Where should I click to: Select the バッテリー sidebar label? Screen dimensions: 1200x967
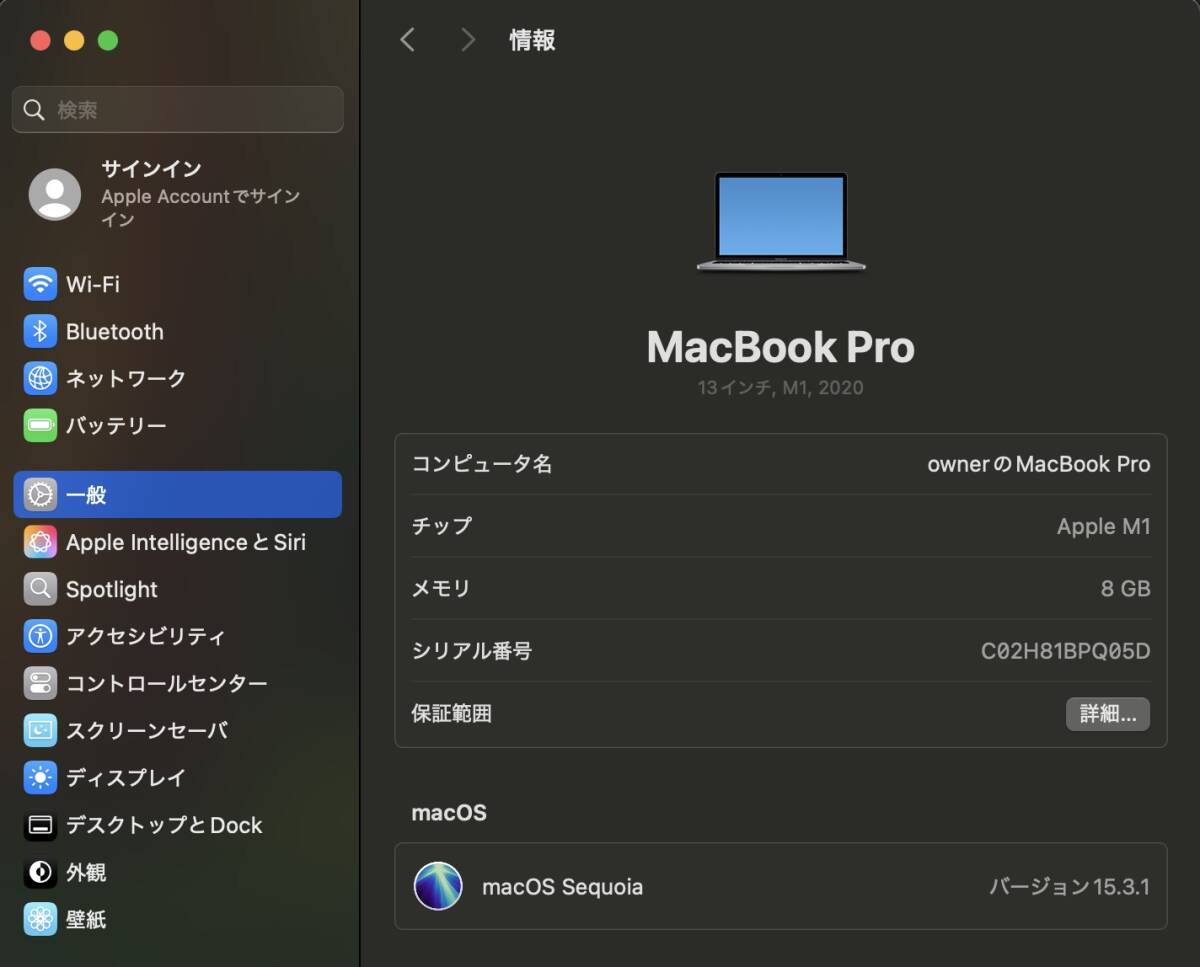(x=116, y=426)
